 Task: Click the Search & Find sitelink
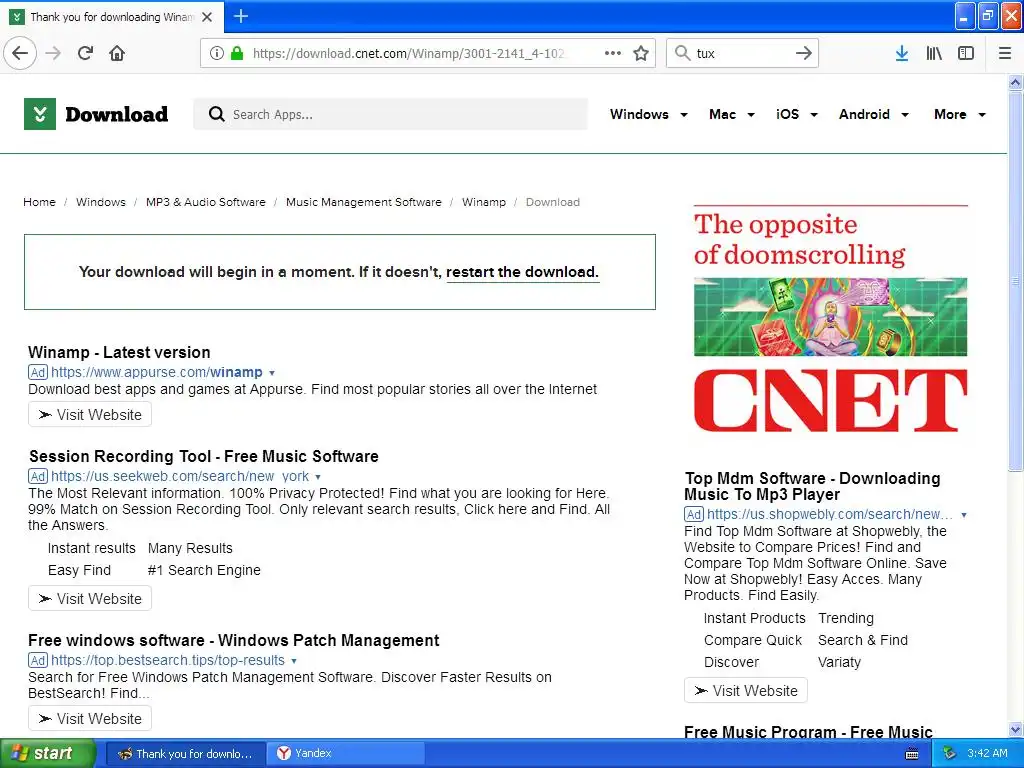[863, 640]
